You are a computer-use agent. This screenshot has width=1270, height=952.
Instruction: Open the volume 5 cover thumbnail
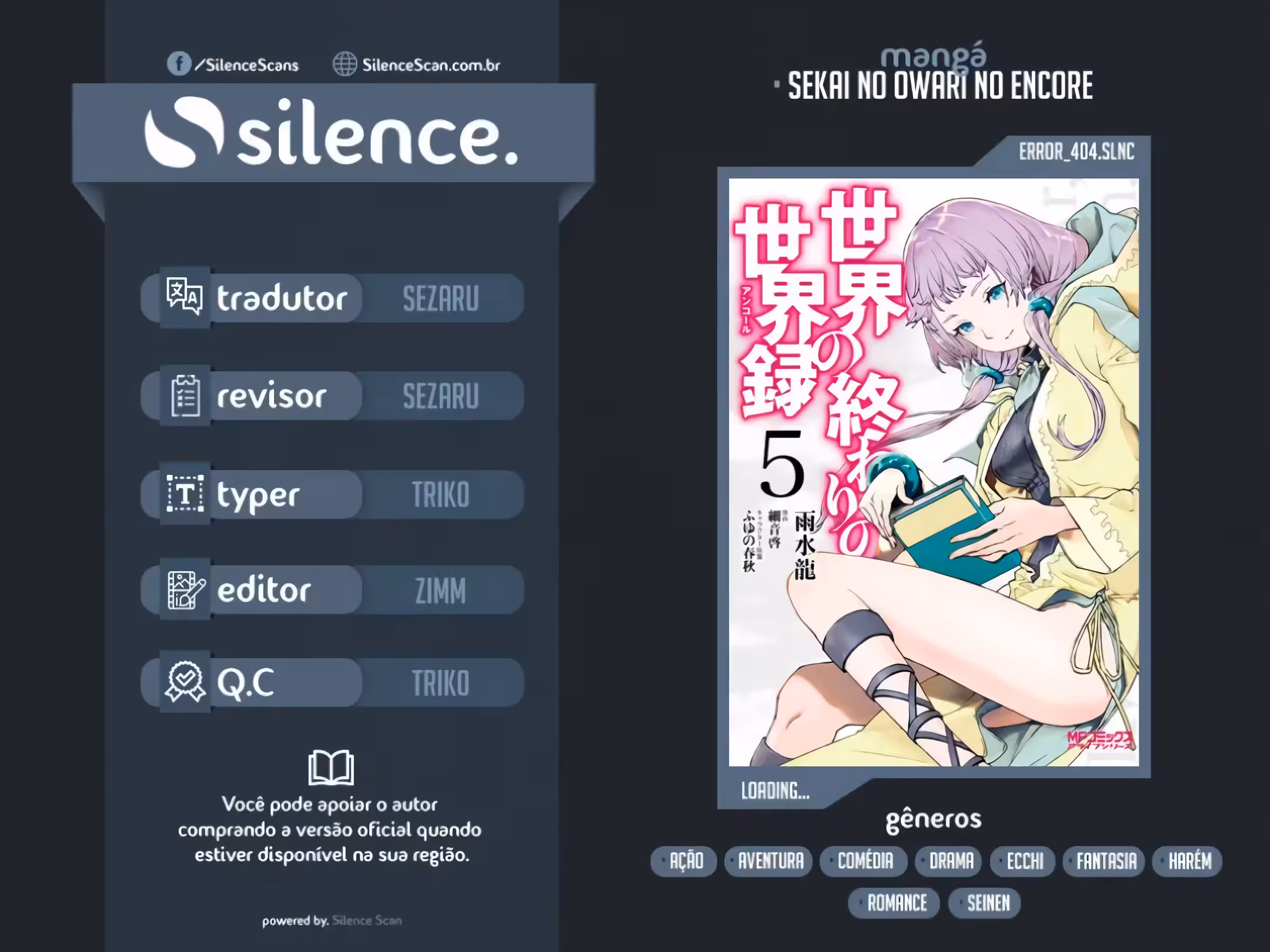click(x=934, y=472)
